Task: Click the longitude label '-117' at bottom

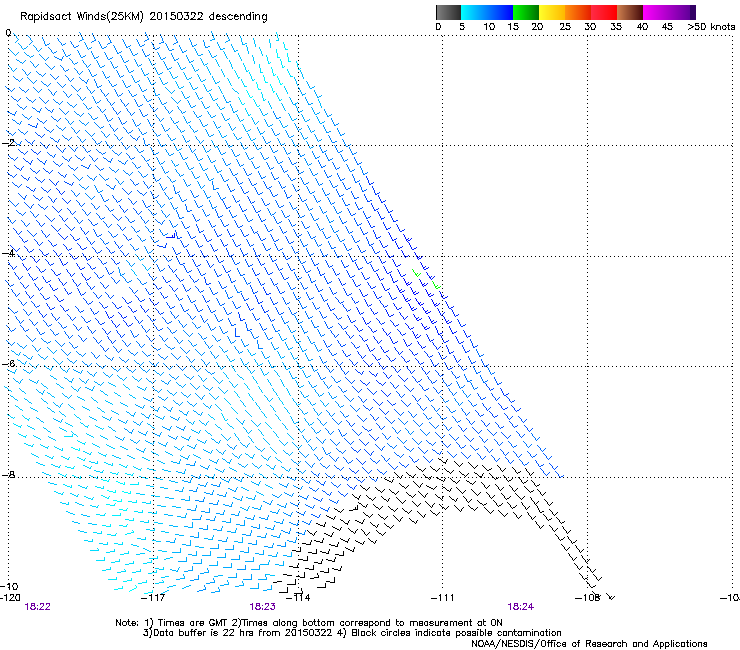Action: tap(153, 598)
